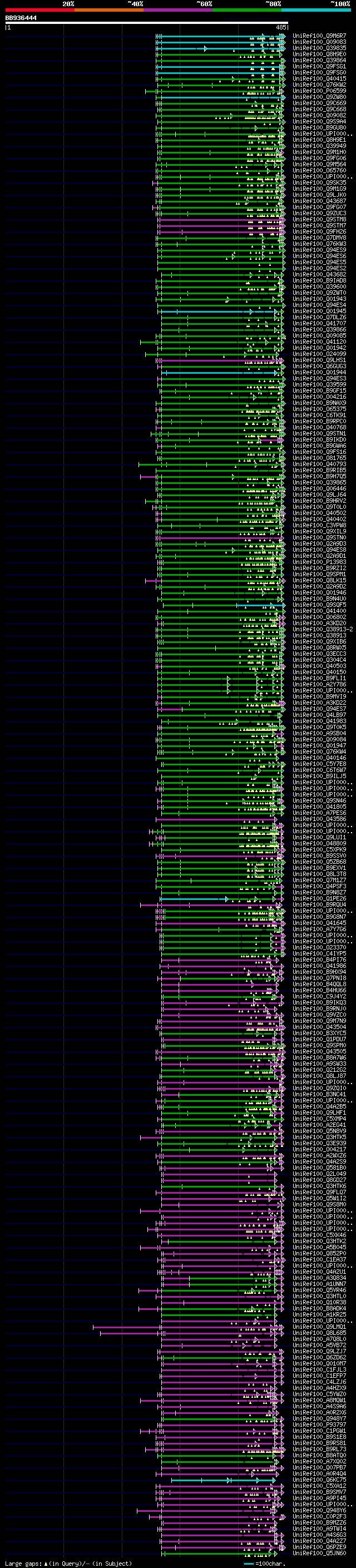Select the UniRef100_Q01943 label
This screenshot has height=1568, width=356.
click(x=319, y=299)
